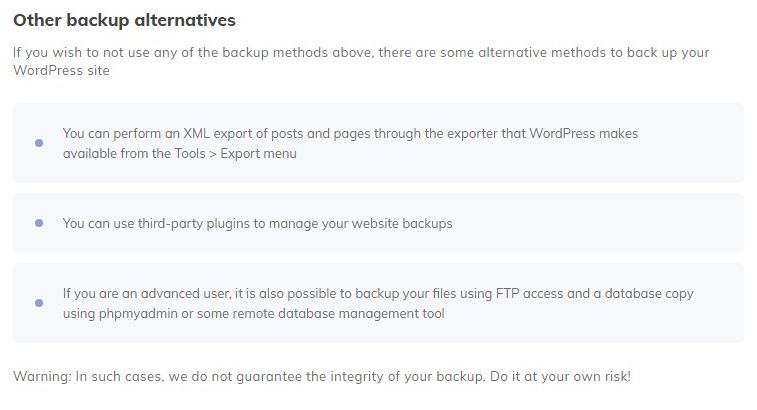
Task: Click the bullet dot beside XML export item
Action: pyautogui.click(x=39, y=143)
